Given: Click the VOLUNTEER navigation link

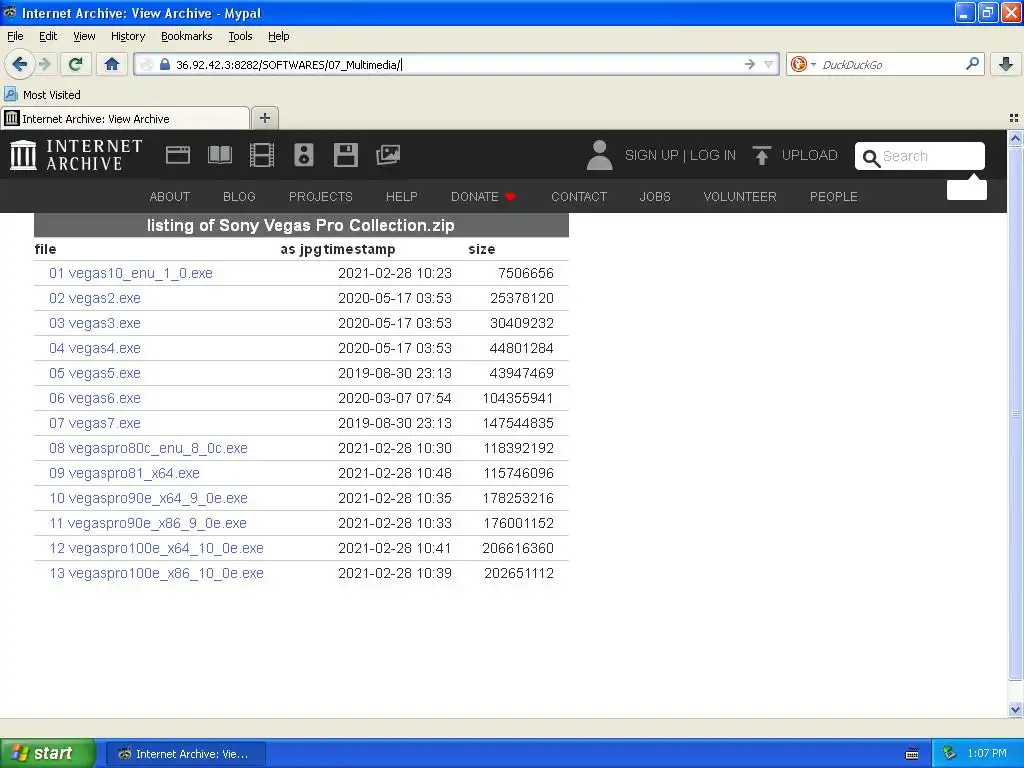Looking at the screenshot, I should point(740,197).
